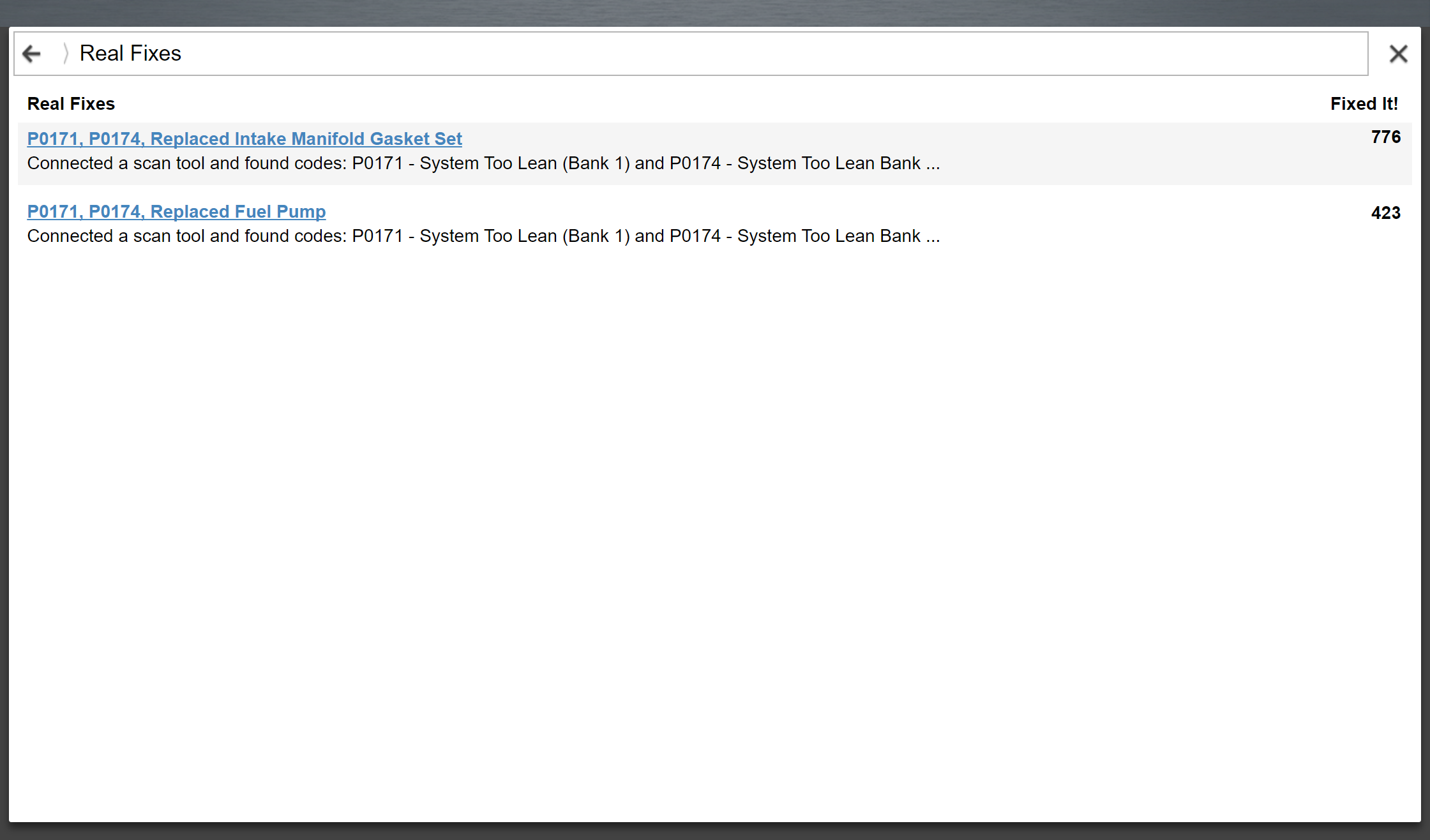Click the ellipsis ending first fix description
Viewport: 1430px width, 840px height.
pos(933,165)
